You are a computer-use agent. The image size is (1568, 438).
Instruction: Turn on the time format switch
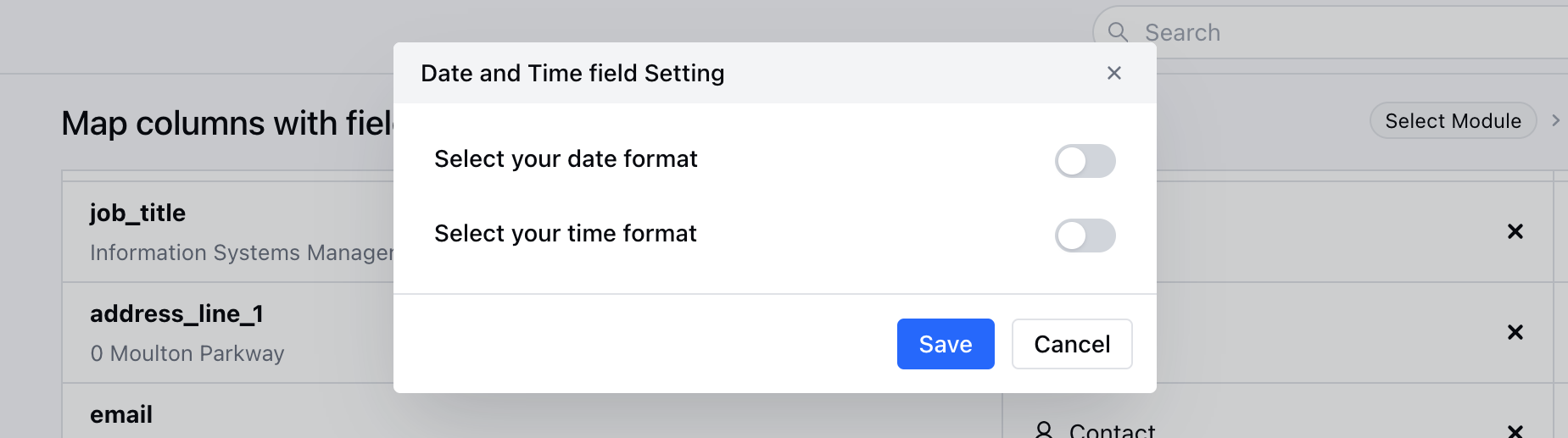coord(1085,236)
